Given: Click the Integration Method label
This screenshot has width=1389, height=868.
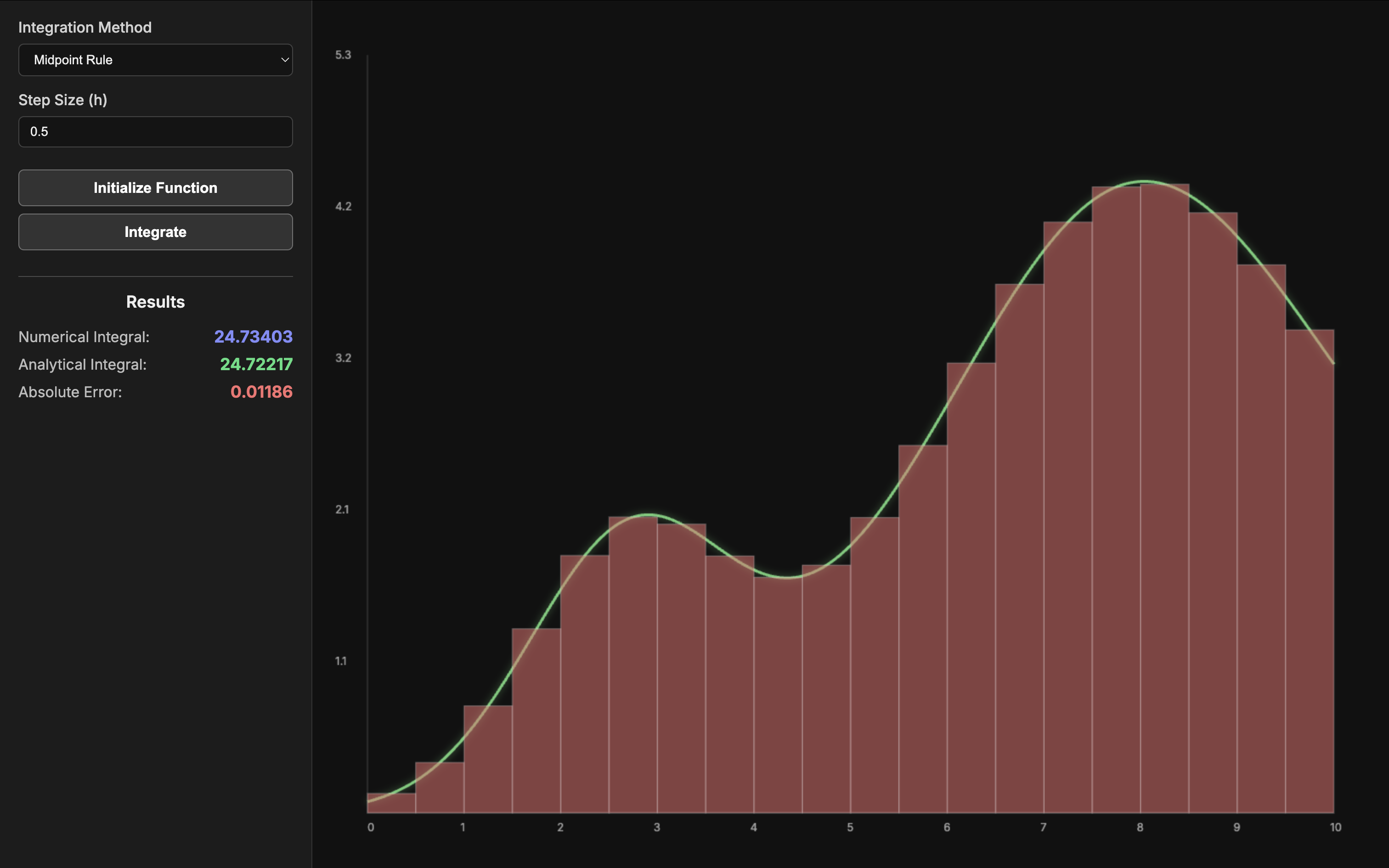Looking at the screenshot, I should coord(85,27).
